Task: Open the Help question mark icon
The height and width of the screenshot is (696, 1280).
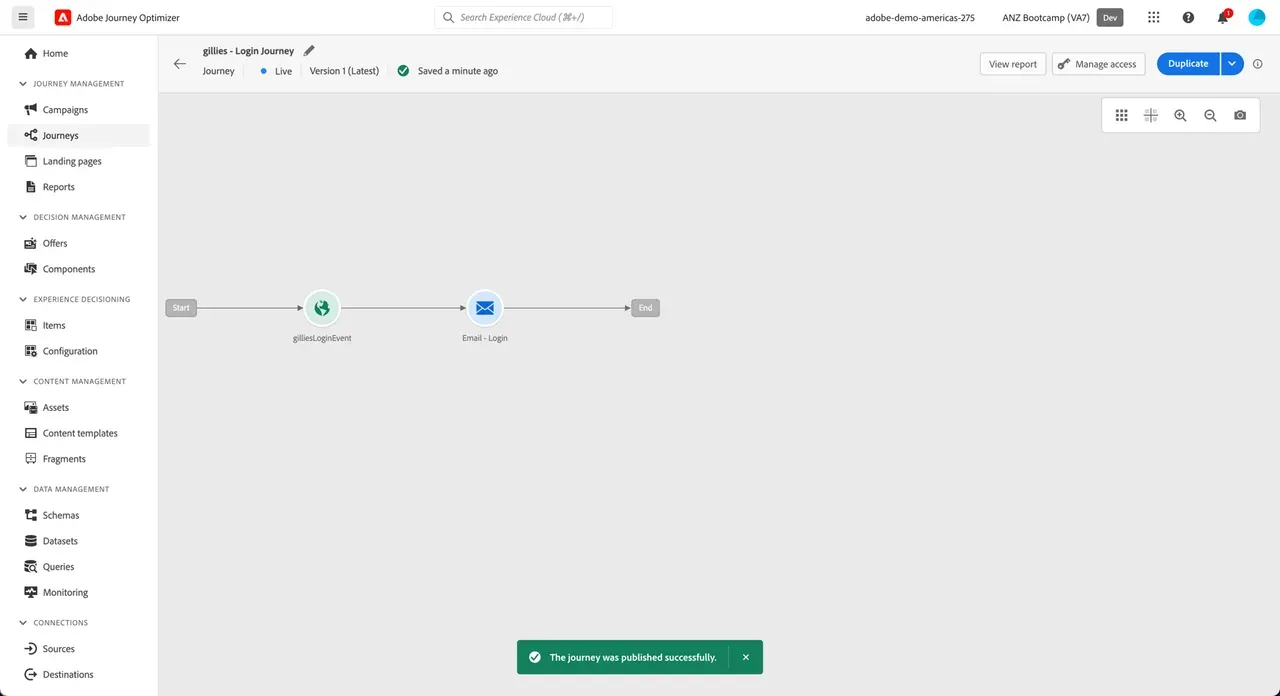Action: pos(1188,17)
